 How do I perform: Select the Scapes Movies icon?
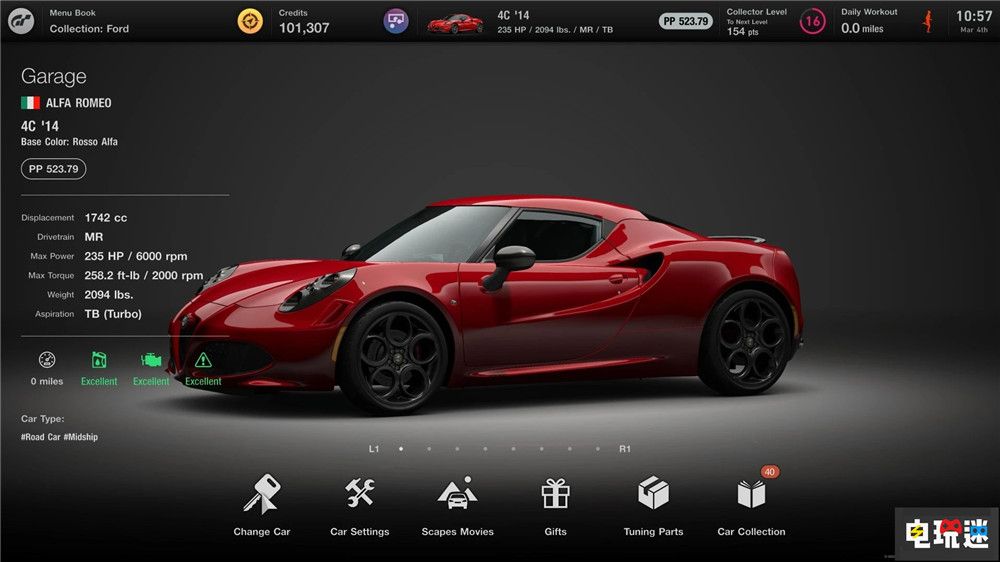pyautogui.click(x=457, y=494)
